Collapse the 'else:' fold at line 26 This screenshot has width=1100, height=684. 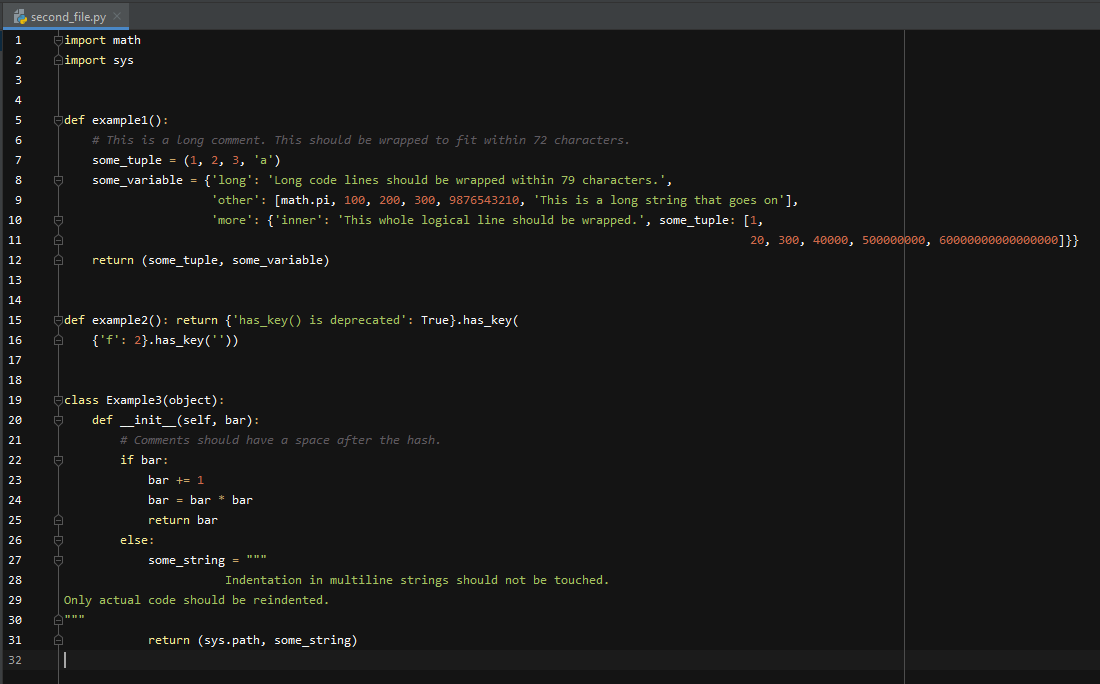(x=58, y=540)
